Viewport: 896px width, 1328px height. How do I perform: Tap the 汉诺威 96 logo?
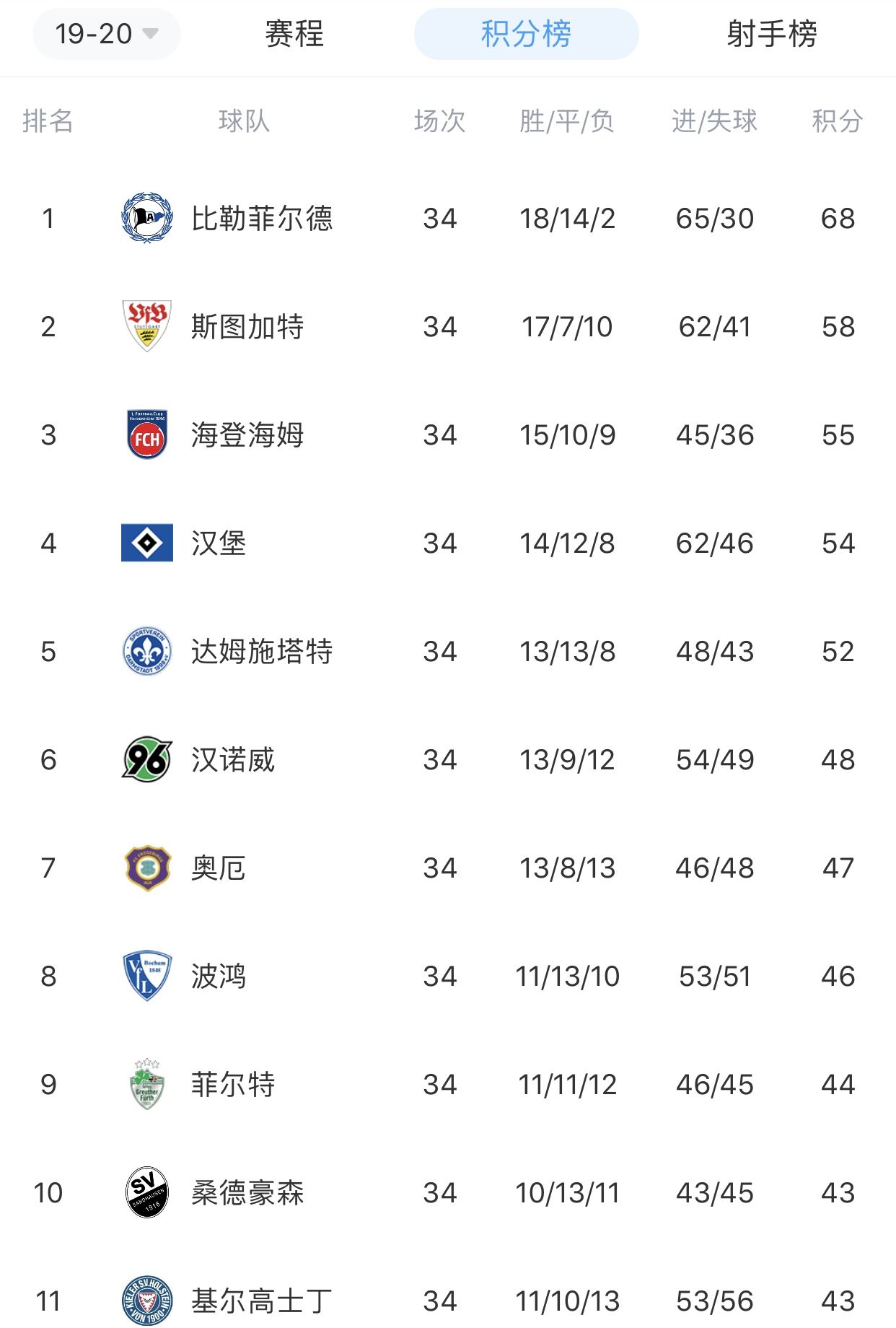(x=147, y=759)
